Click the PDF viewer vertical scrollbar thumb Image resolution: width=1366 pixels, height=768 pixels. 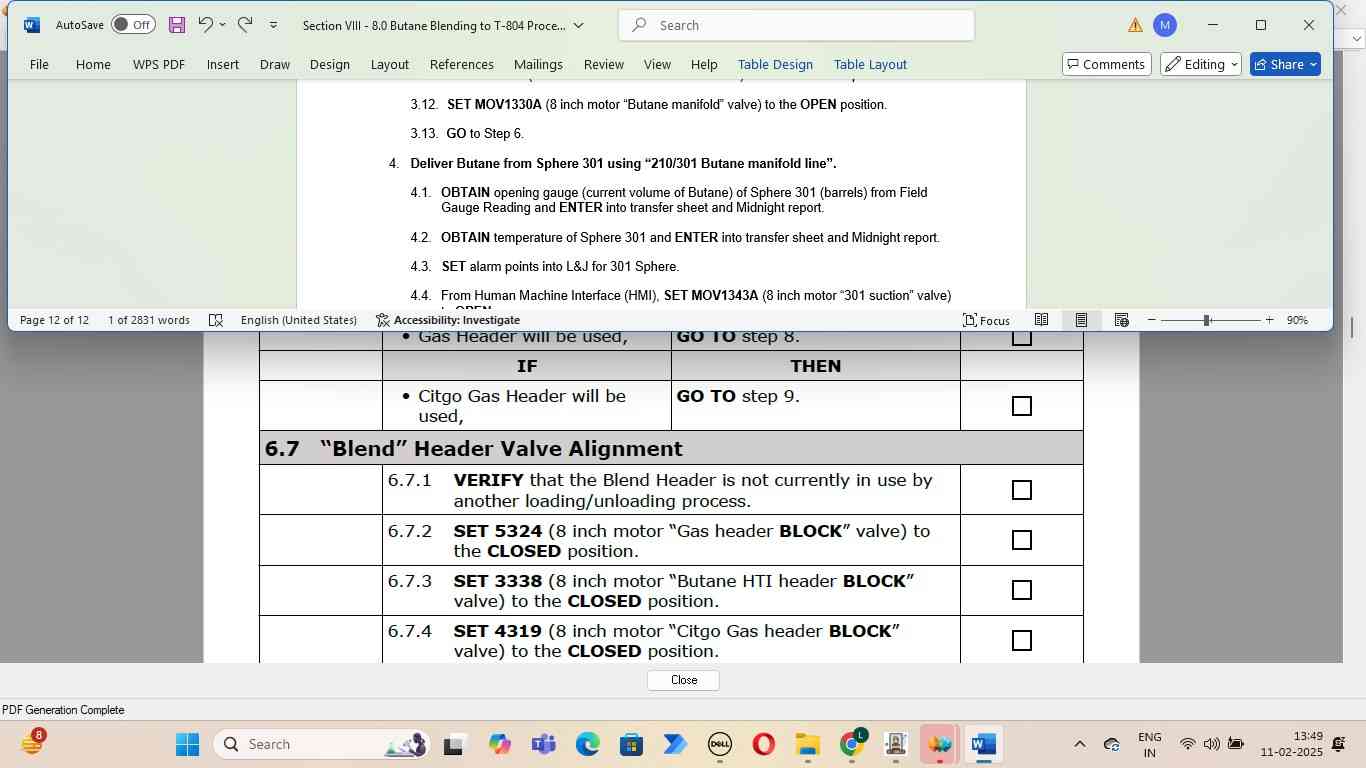pyautogui.click(x=1351, y=327)
